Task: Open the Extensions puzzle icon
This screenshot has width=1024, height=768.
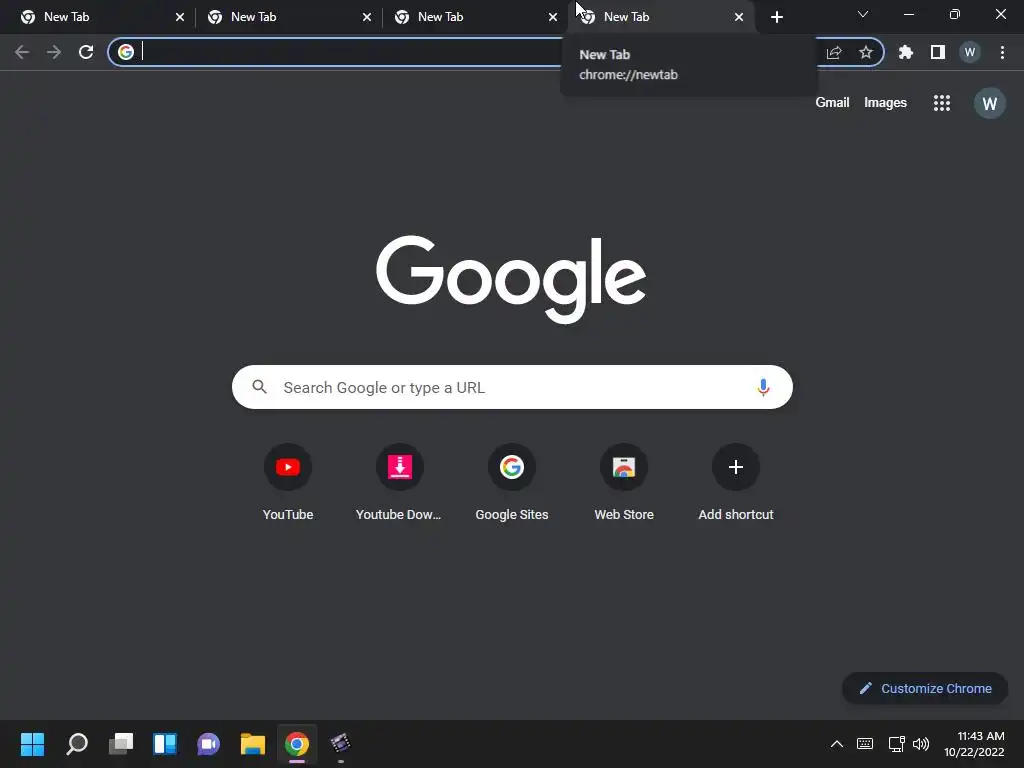Action: coord(905,52)
